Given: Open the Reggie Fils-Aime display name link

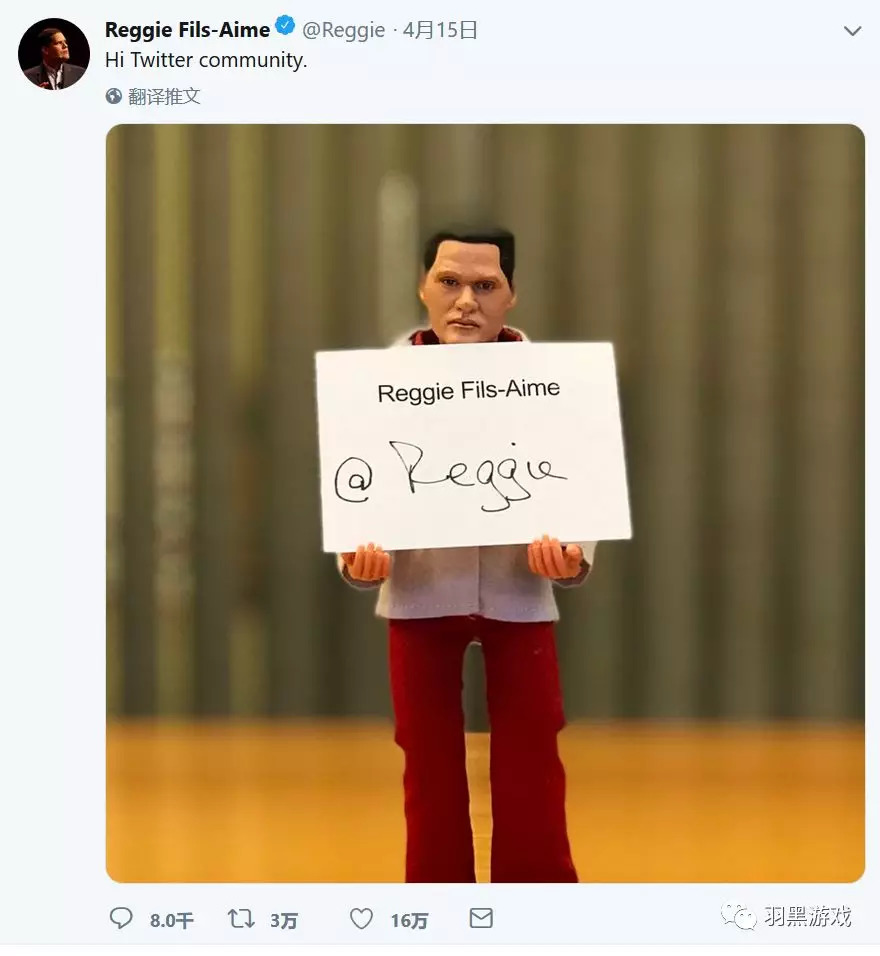Looking at the screenshot, I should click(x=187, y=30).
